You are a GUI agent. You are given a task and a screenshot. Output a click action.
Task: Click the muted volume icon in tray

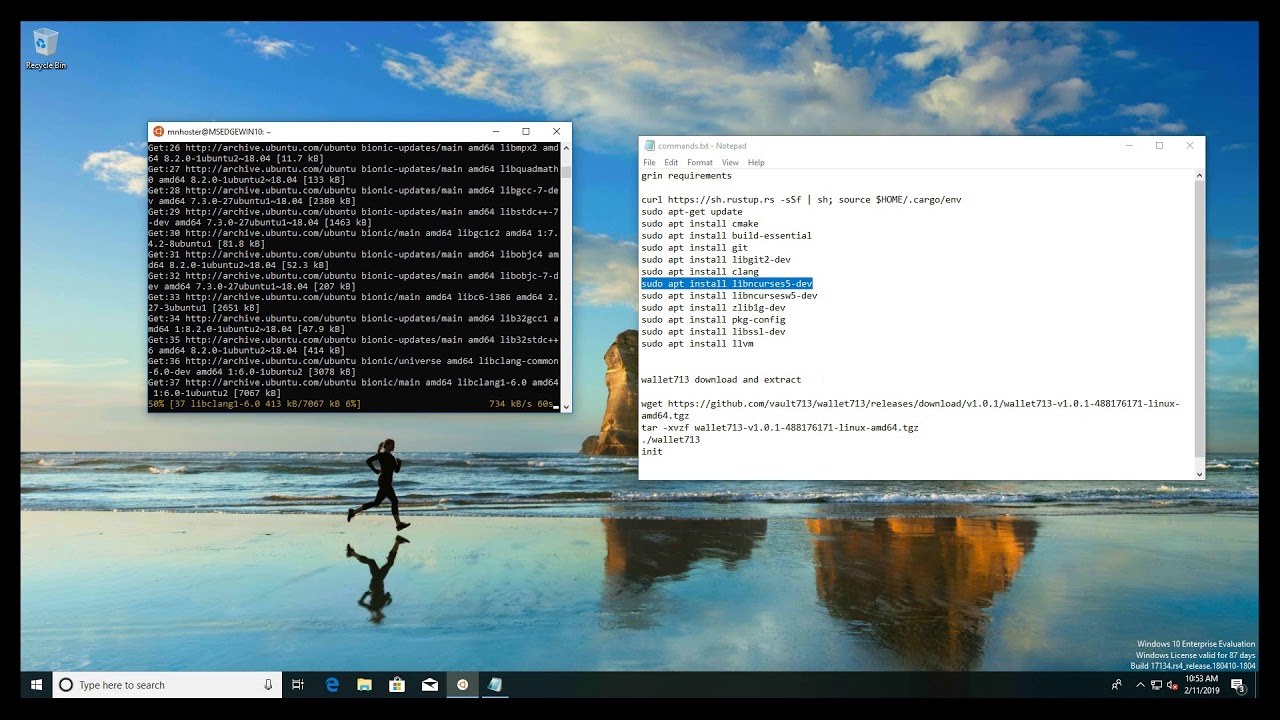pos(1172,685)
